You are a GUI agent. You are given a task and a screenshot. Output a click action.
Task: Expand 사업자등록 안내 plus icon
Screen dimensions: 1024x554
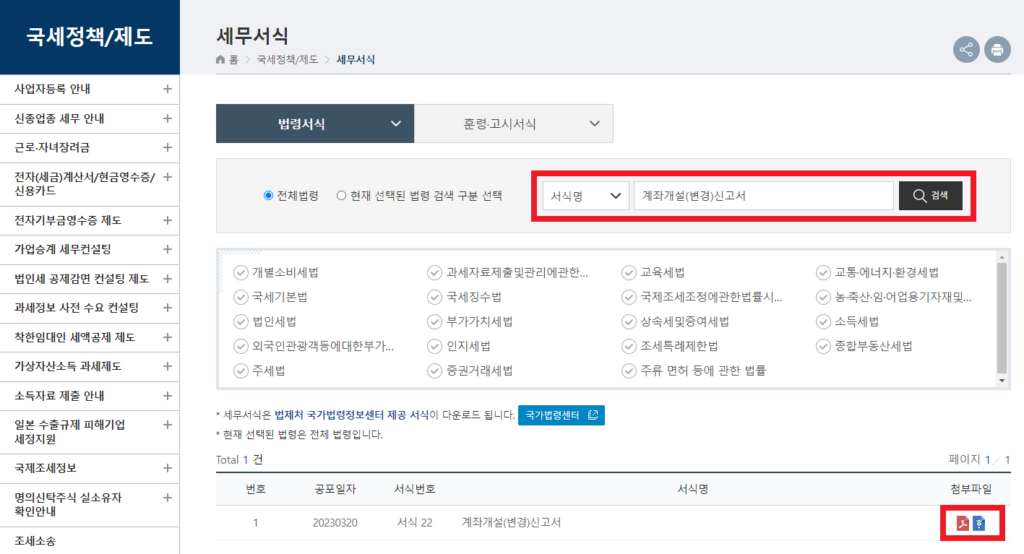point(167,89)
